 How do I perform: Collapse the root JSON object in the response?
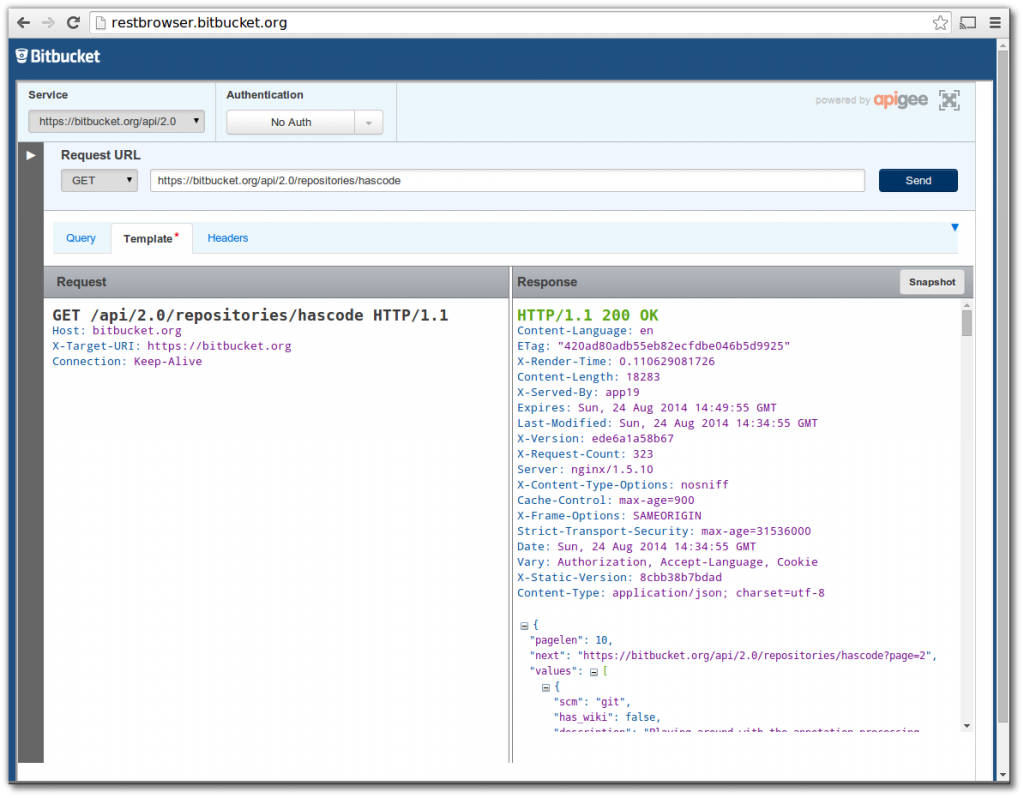click(x=524, y=624)
